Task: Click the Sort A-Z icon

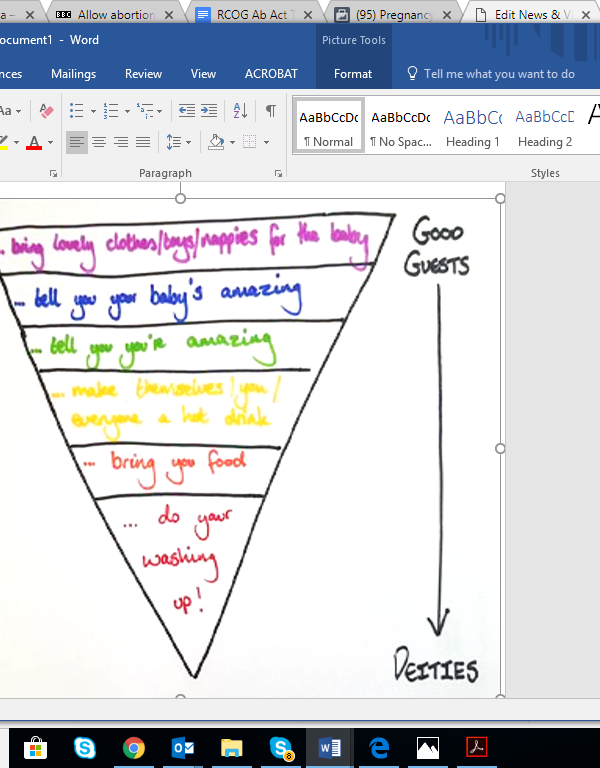Action: (x=240, y=111)
